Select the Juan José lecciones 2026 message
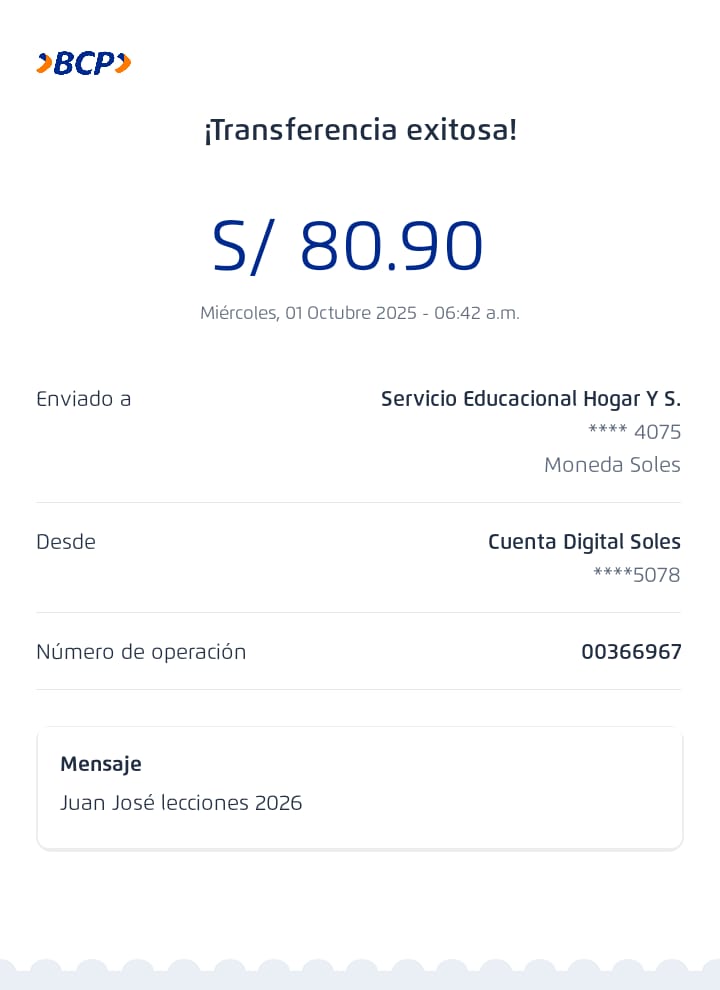 click(181, 803)
